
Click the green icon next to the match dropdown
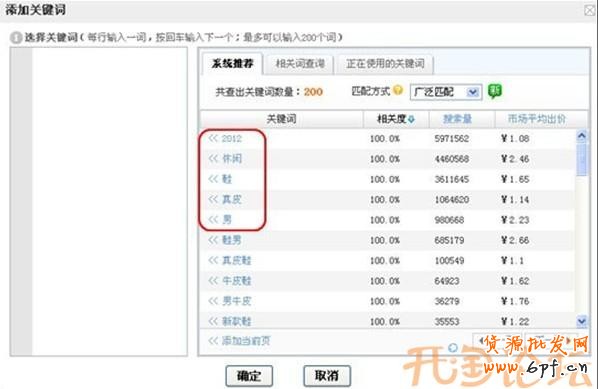495,91
